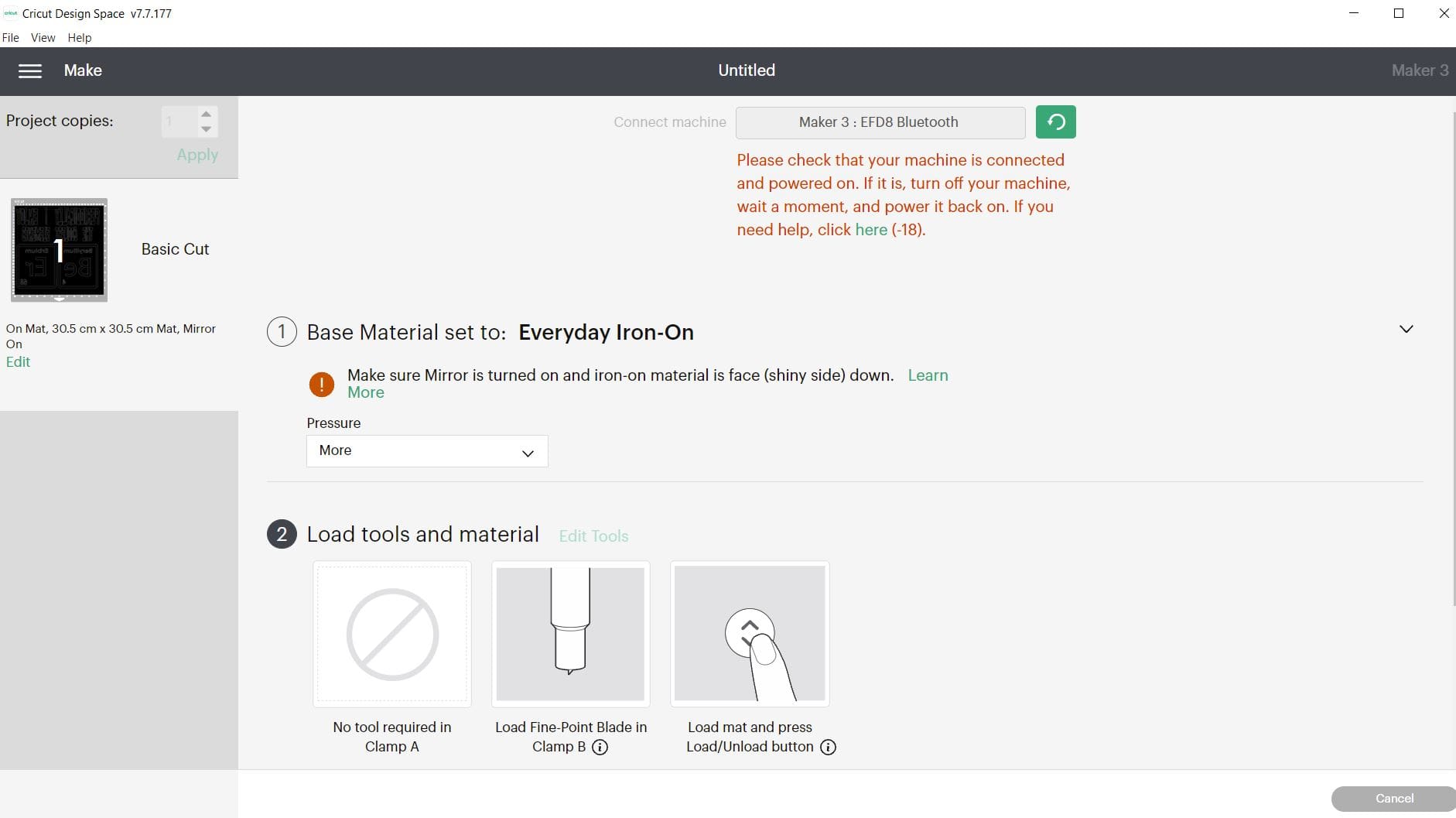The width and height of the screenshot is (1456, 818).
Task: Open the hamburger navigation menu
Action: pos(30,70)
